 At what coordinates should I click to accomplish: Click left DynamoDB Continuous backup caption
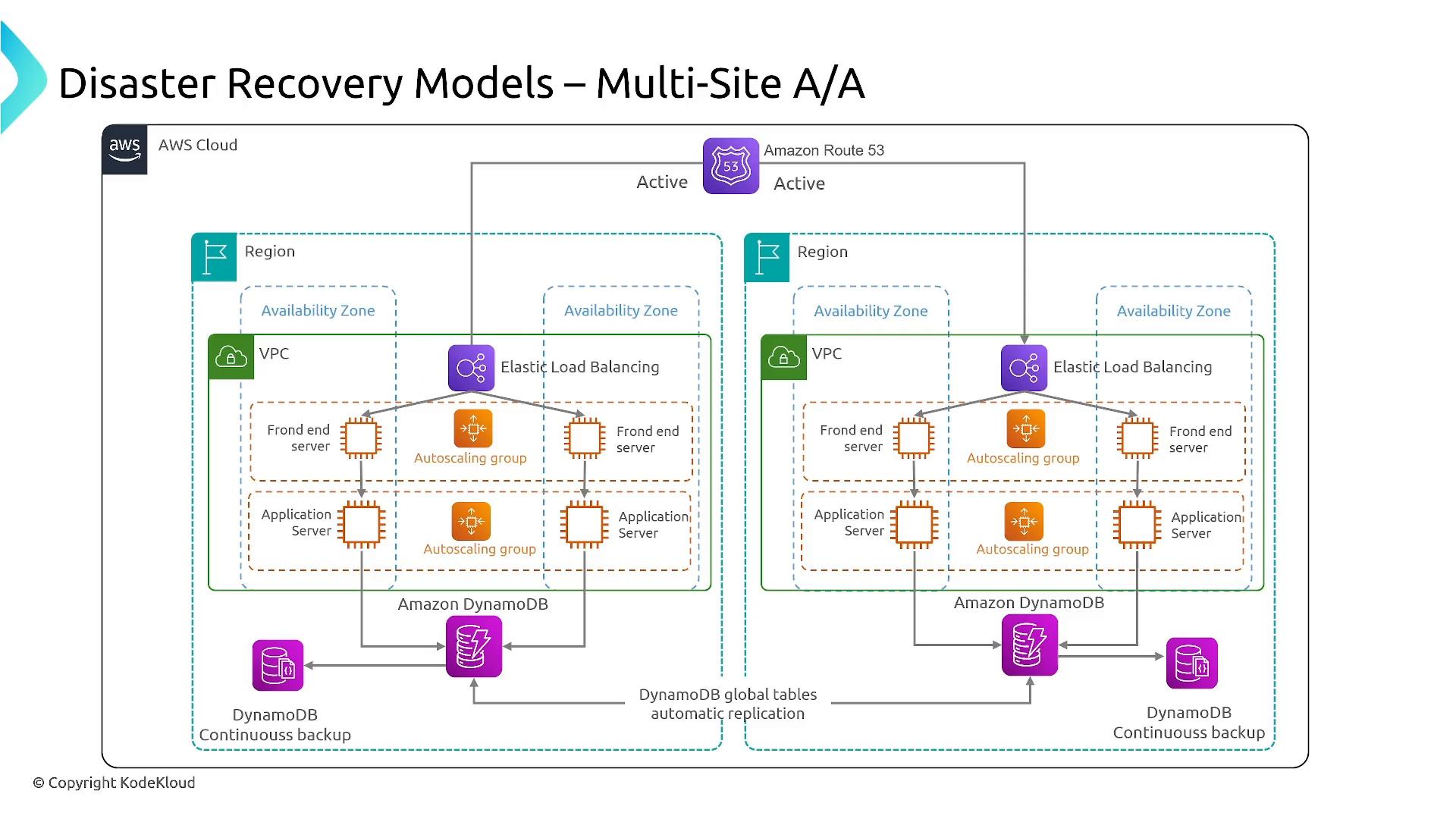pos(275,725)
